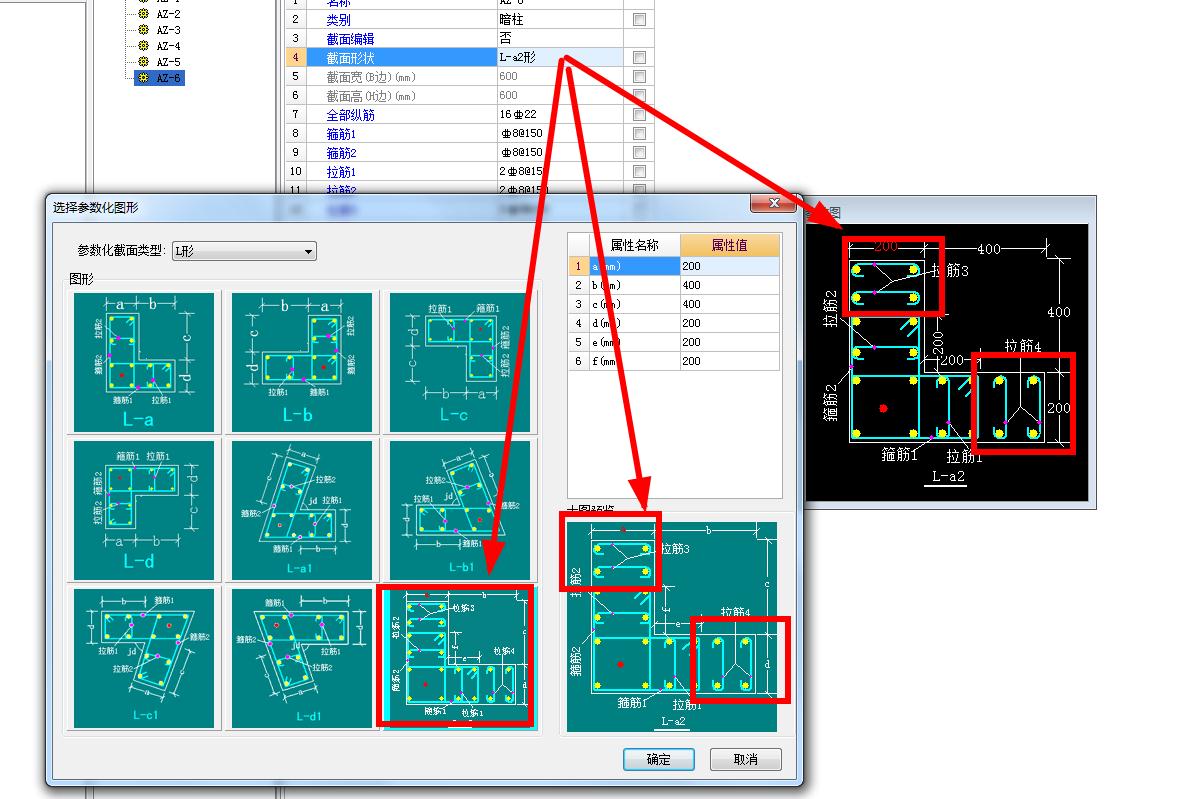
Task: Tick the checkbox in the 箍筋1 row
Action: [639, 134]
